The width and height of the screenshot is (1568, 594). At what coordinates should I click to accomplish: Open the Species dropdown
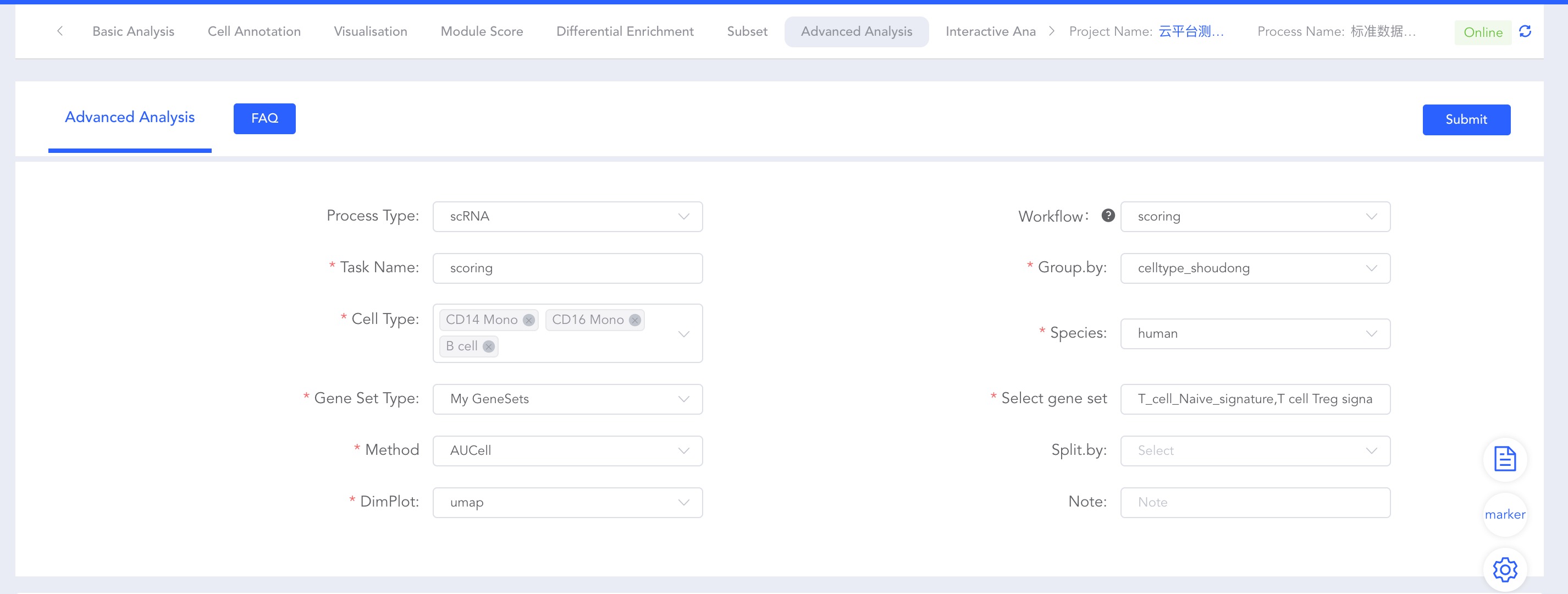tap(1255, 334)
